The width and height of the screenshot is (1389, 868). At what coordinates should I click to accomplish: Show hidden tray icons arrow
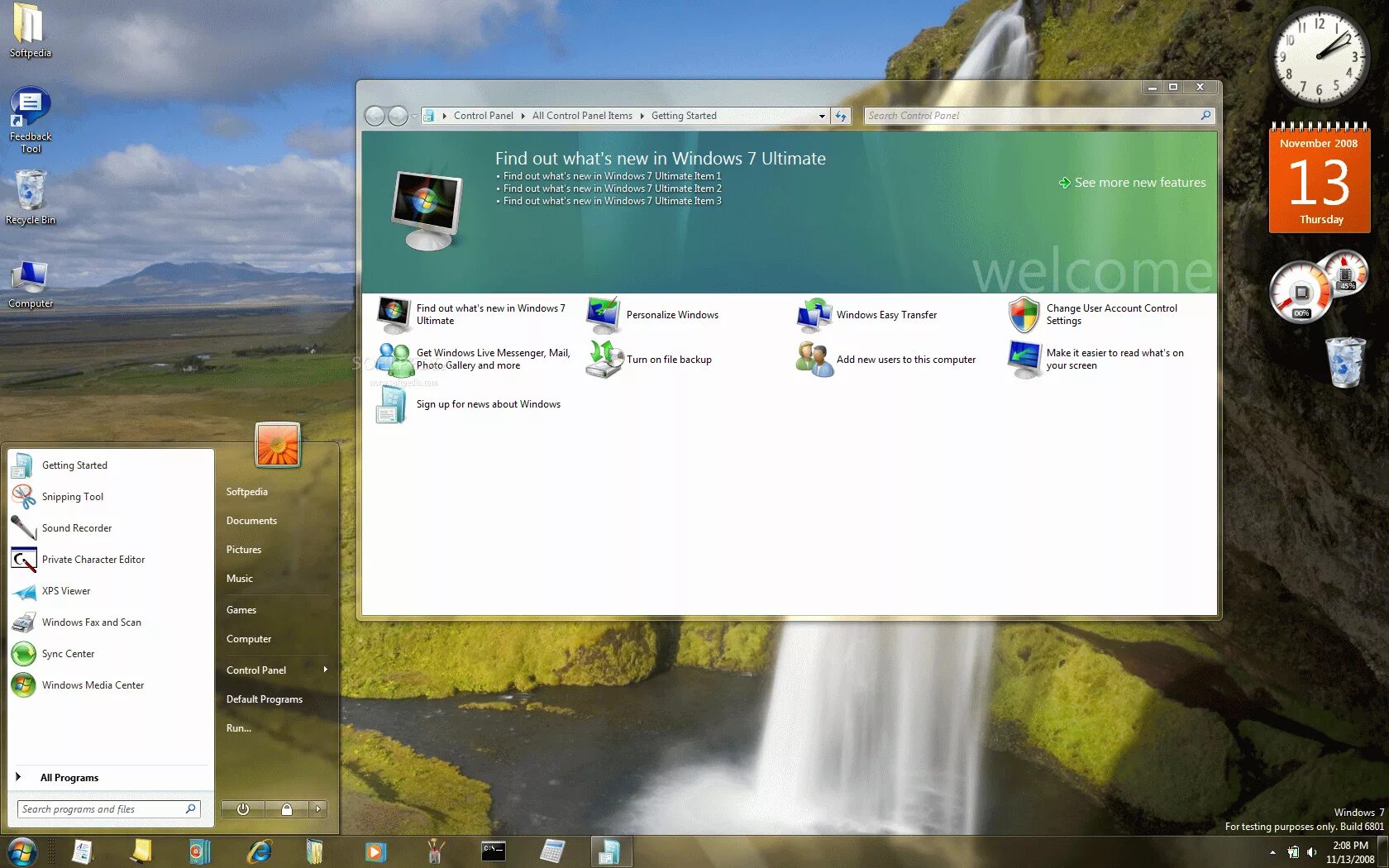1272,852
